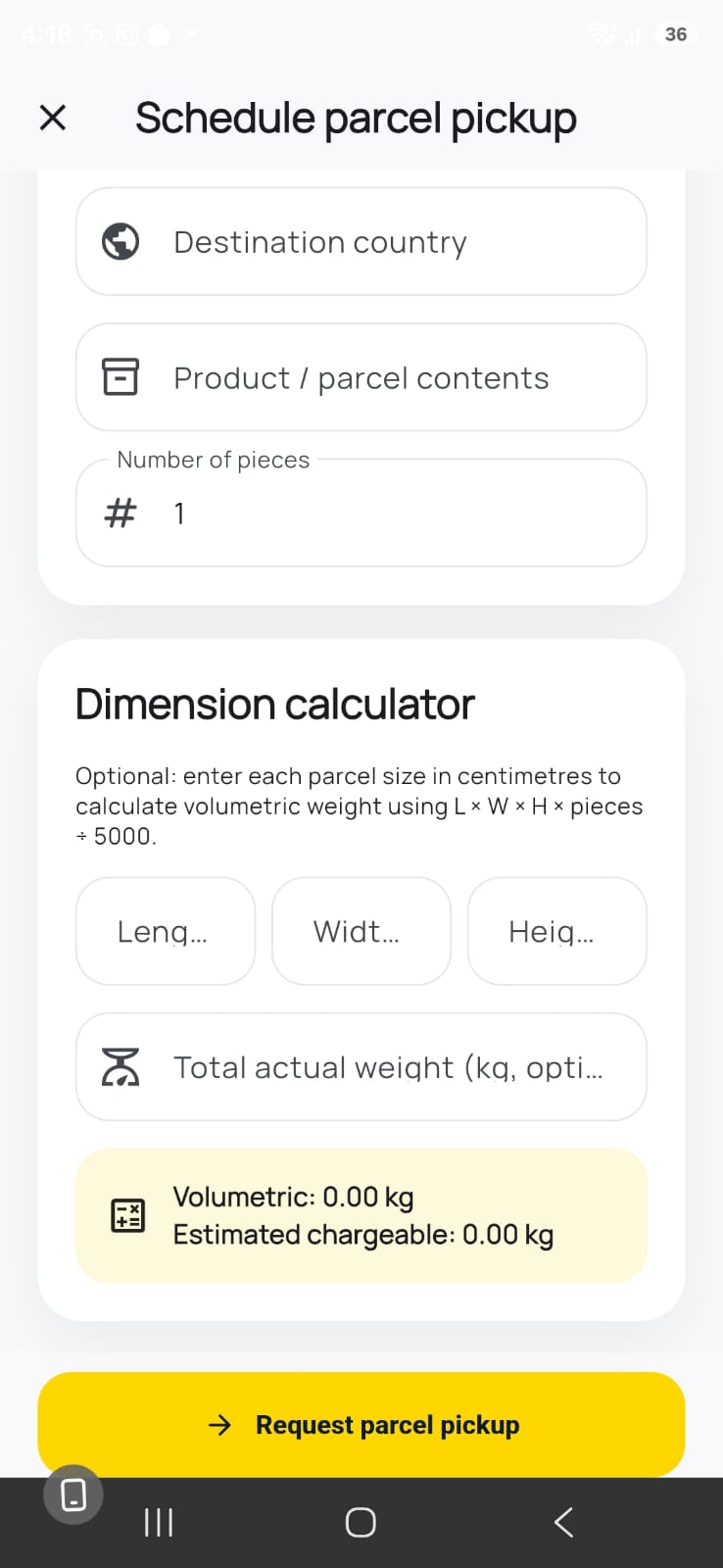This screenshot has height=1568, width=723.
Task: Focus the Product / parcel contents field
Action: click(361, 377)
